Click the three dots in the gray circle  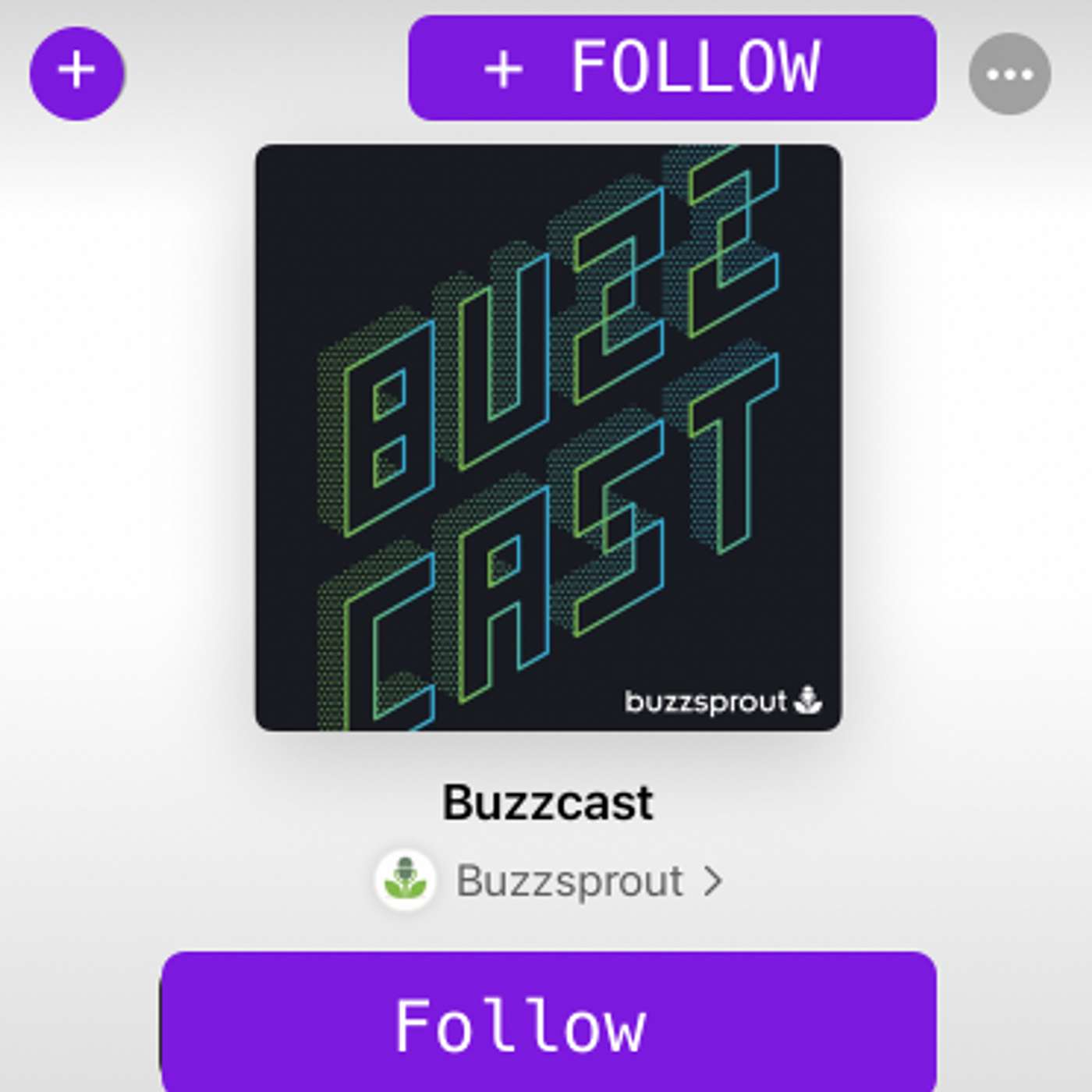(1009, 75)
